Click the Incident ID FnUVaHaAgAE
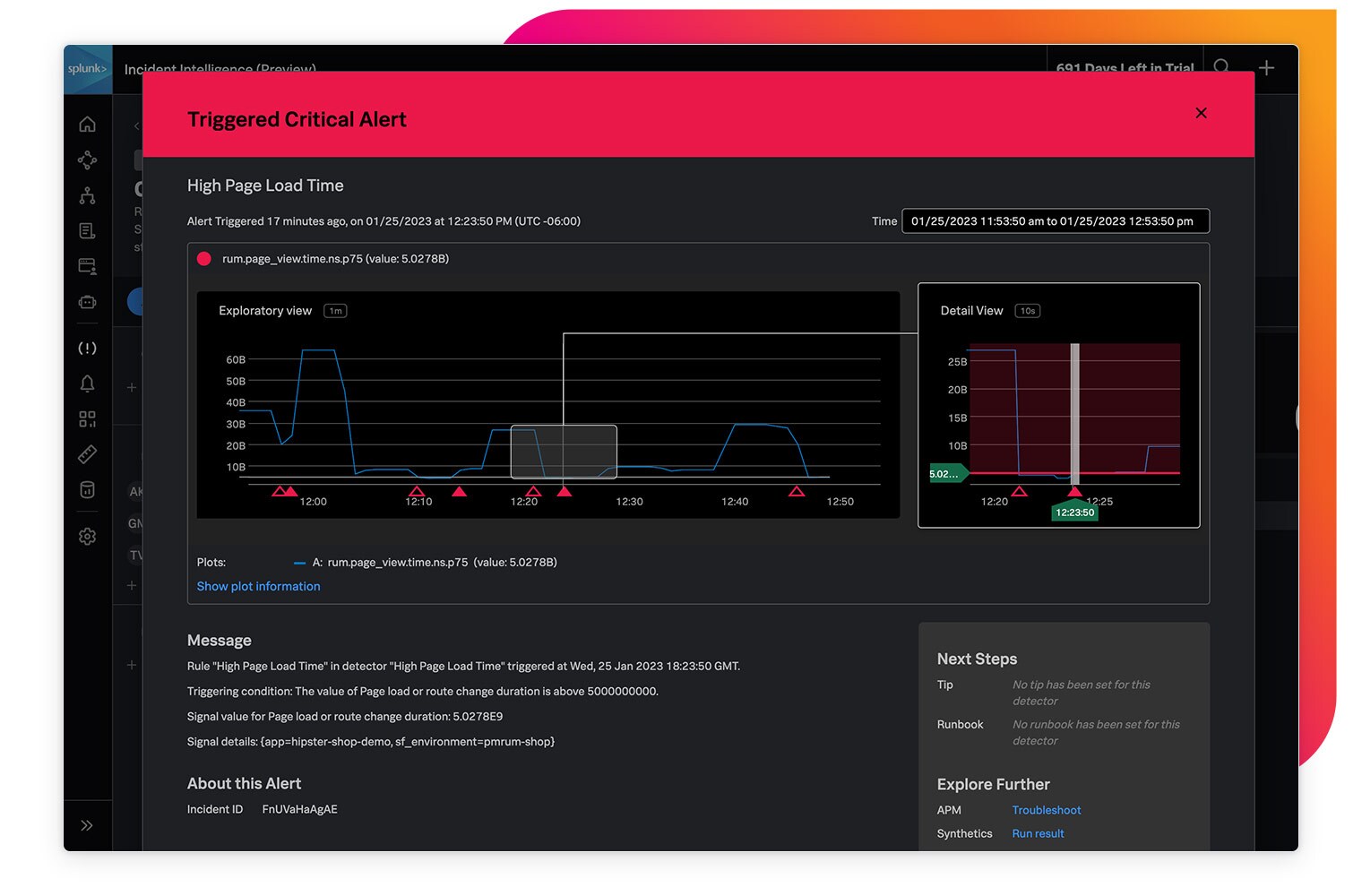The height and width of the screenshot is (896, 1362). (299, 809)
